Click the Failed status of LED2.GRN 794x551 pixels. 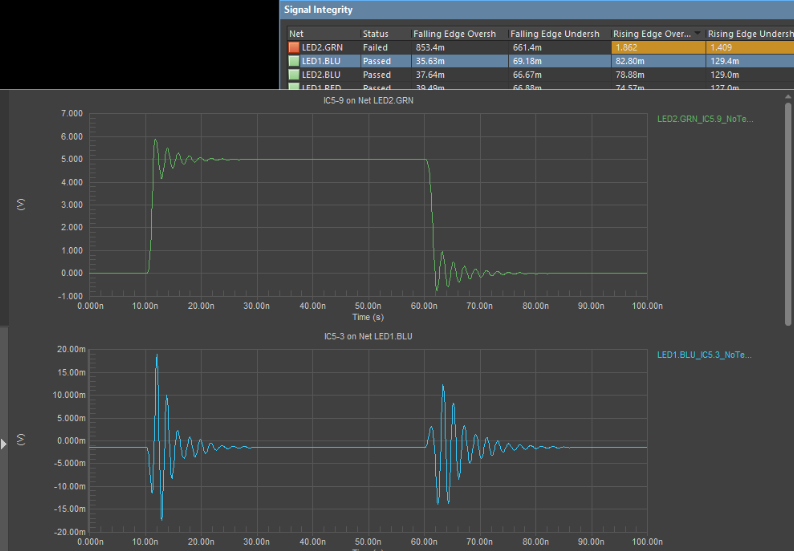pyautogui.click(x=375, y=48)
